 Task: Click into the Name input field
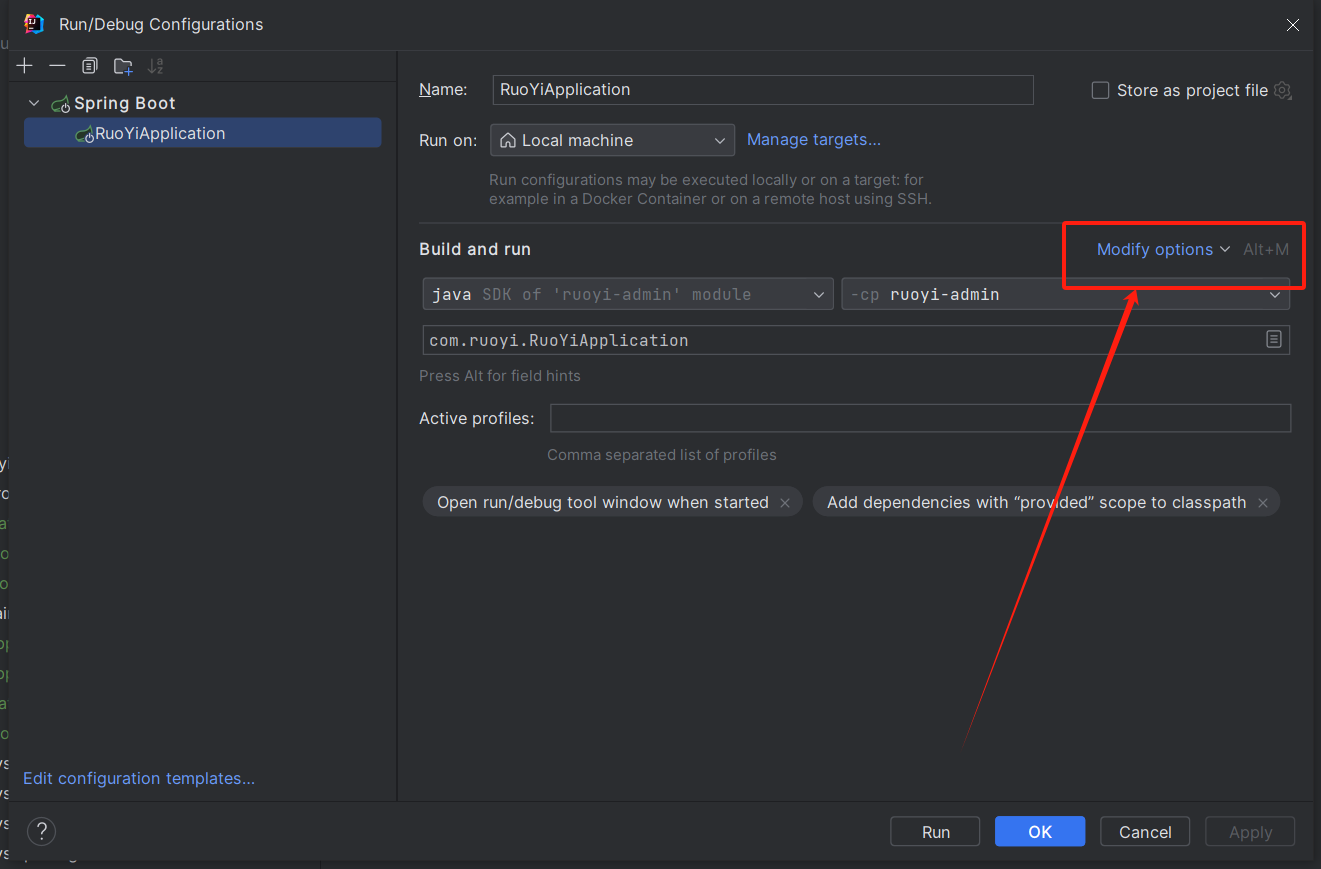(763, 89)
